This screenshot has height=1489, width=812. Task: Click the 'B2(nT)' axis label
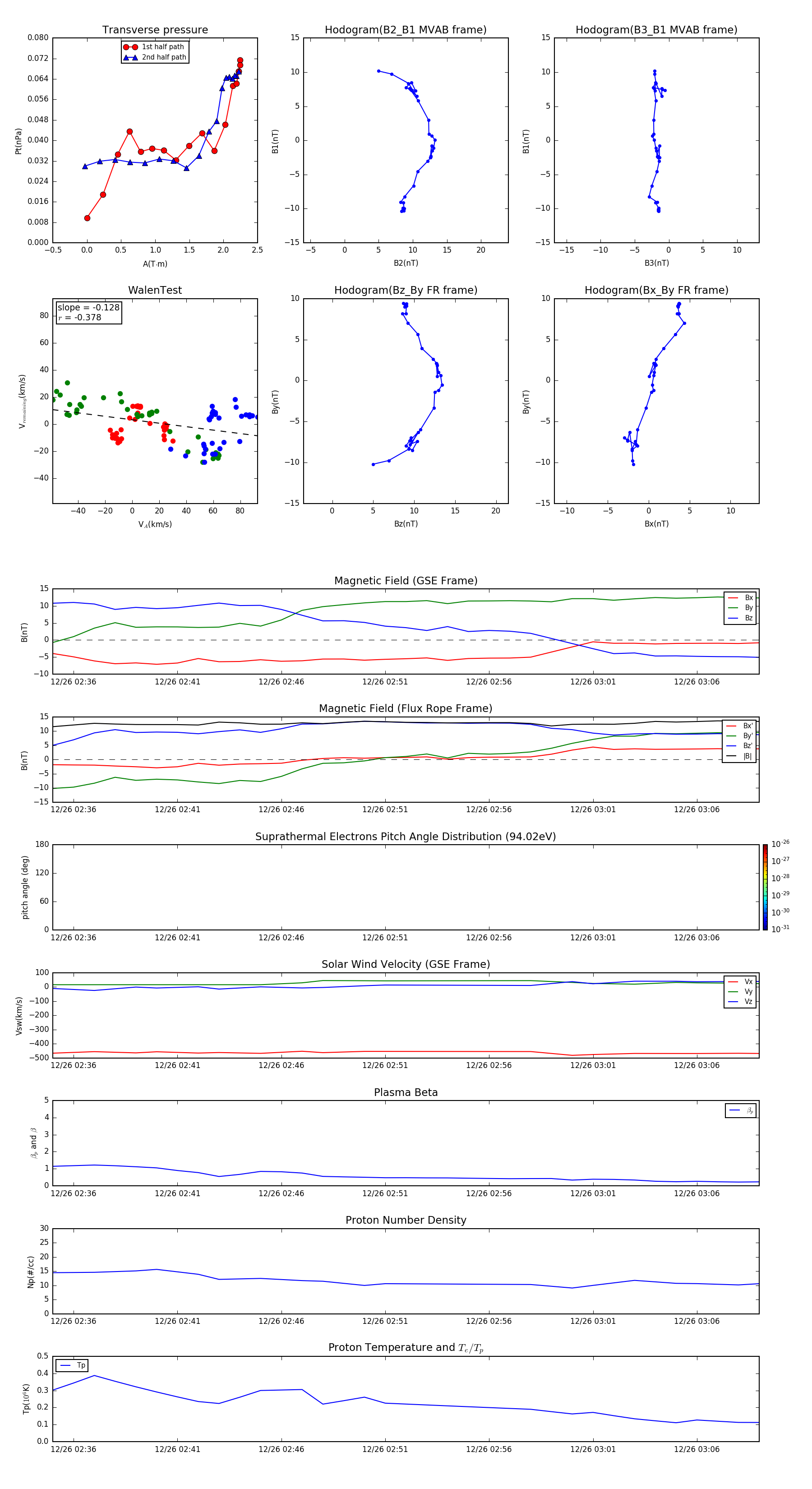[406, 263]
